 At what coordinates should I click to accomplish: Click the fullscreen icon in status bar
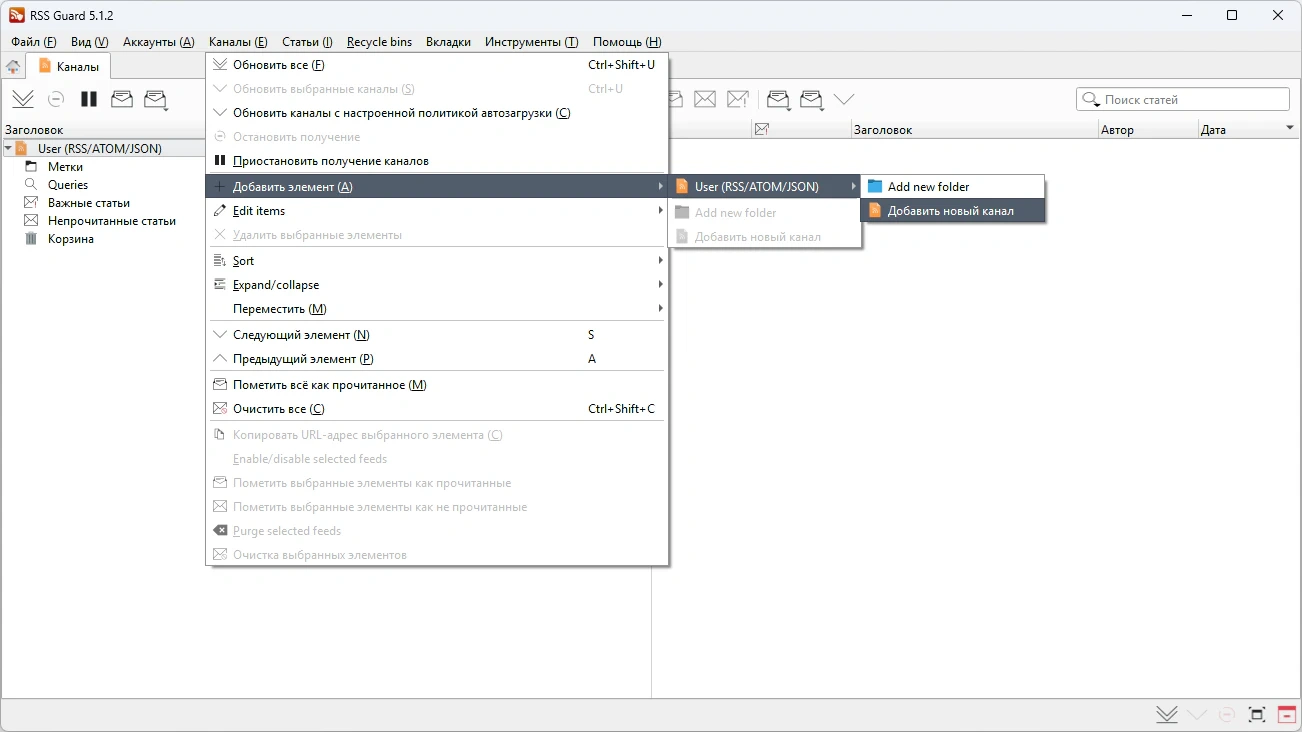pos(1257,714)
